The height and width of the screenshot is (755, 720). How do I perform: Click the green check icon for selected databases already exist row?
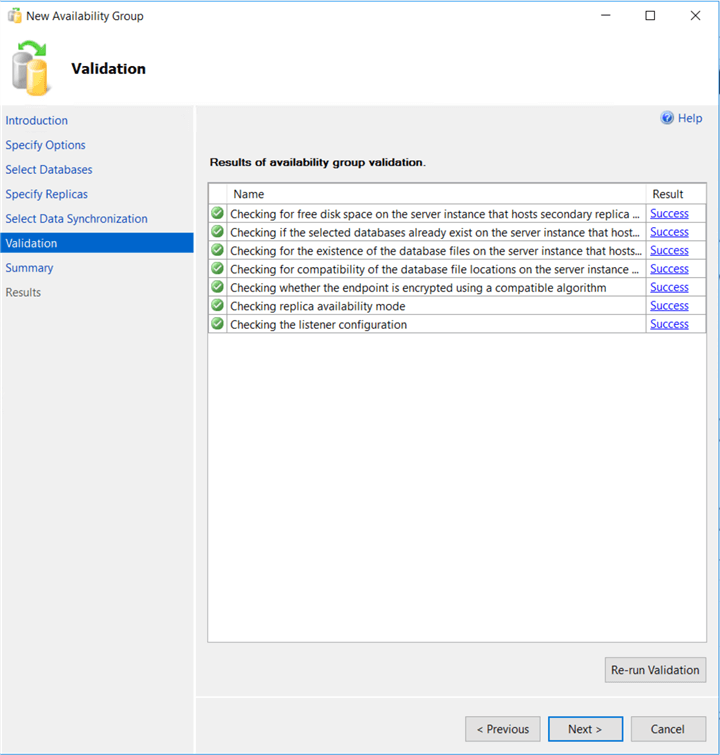(x=218, y=232)
